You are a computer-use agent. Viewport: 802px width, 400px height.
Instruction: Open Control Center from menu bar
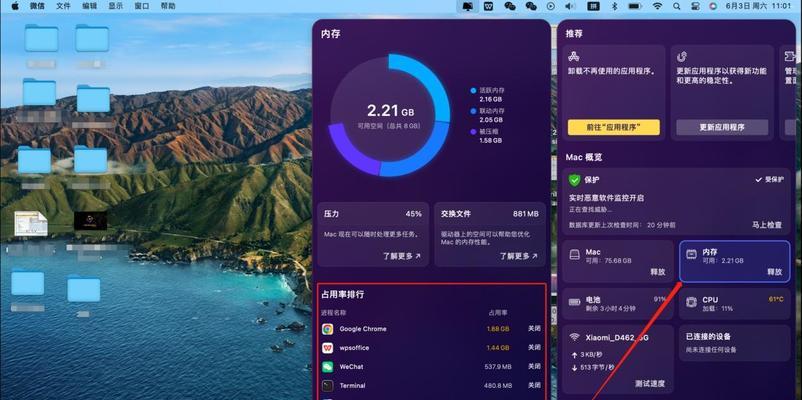695,6
